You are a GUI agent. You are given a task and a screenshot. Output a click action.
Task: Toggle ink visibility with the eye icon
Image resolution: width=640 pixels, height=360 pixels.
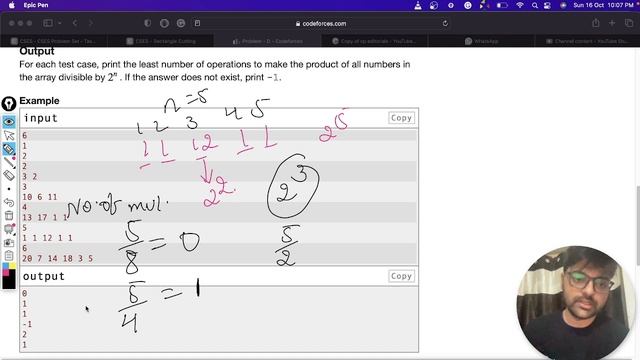tap(9, 122)
